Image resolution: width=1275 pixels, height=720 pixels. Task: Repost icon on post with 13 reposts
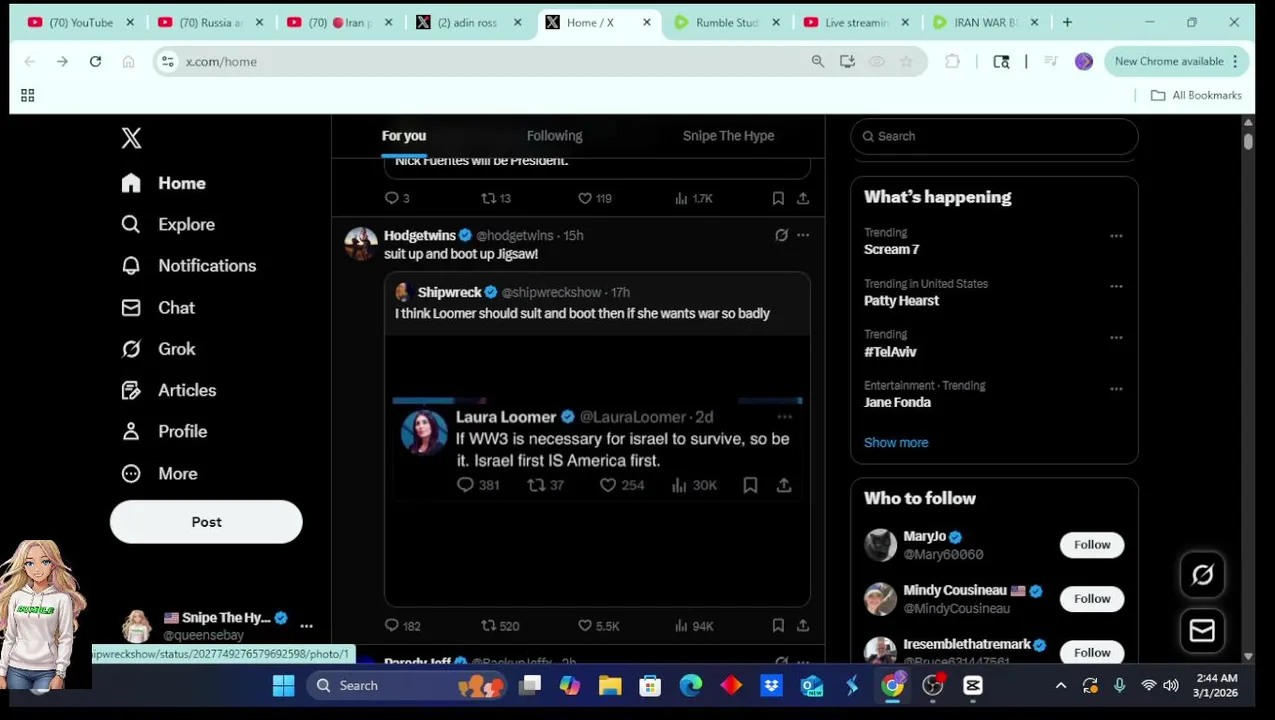[x=496, y=198]
